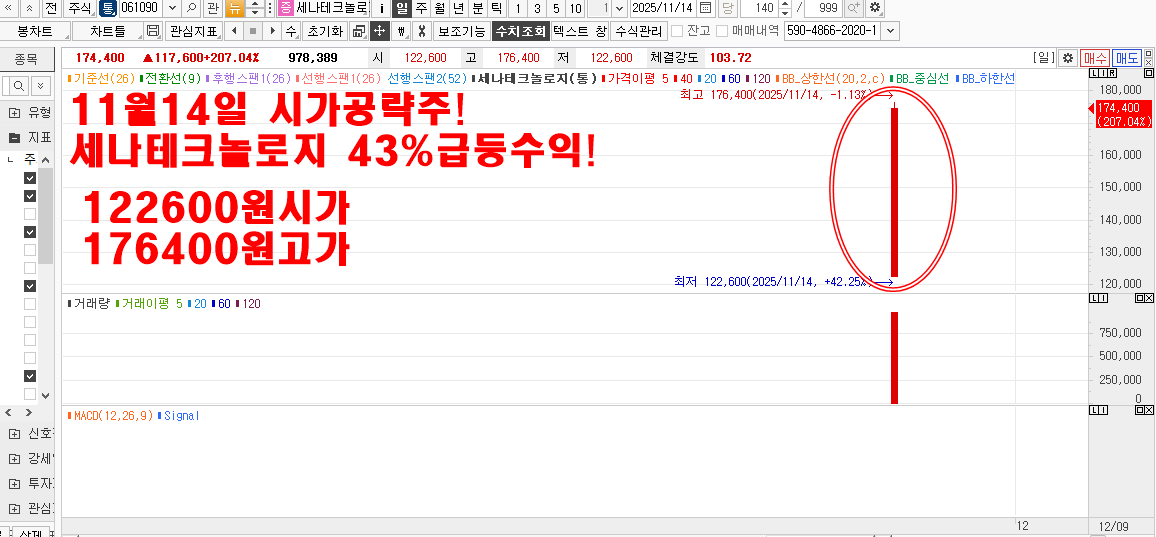Click the 140 candle count input field
The image size is (1156, 537).
[762, 8]
